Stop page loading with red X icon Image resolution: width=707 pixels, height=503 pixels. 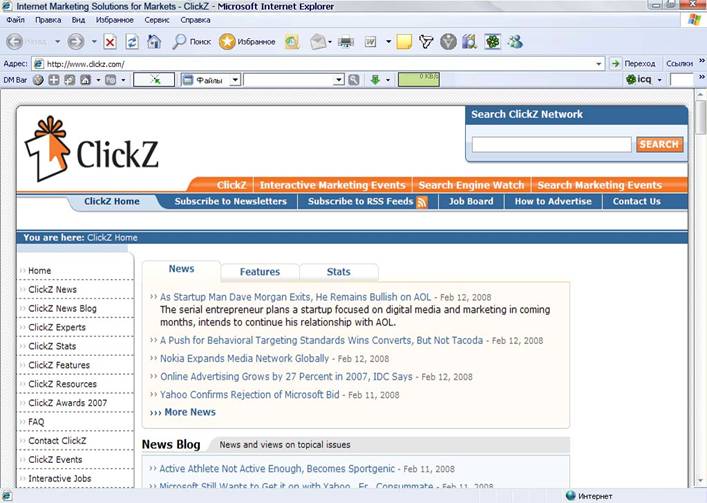[110, 42]
